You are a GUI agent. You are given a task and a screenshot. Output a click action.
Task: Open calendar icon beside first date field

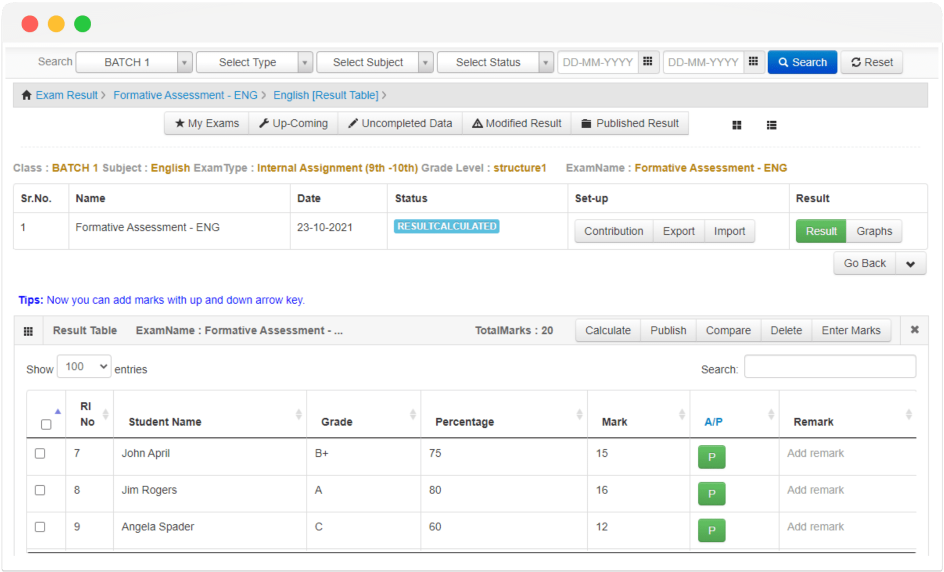click(x=648, y=61)
